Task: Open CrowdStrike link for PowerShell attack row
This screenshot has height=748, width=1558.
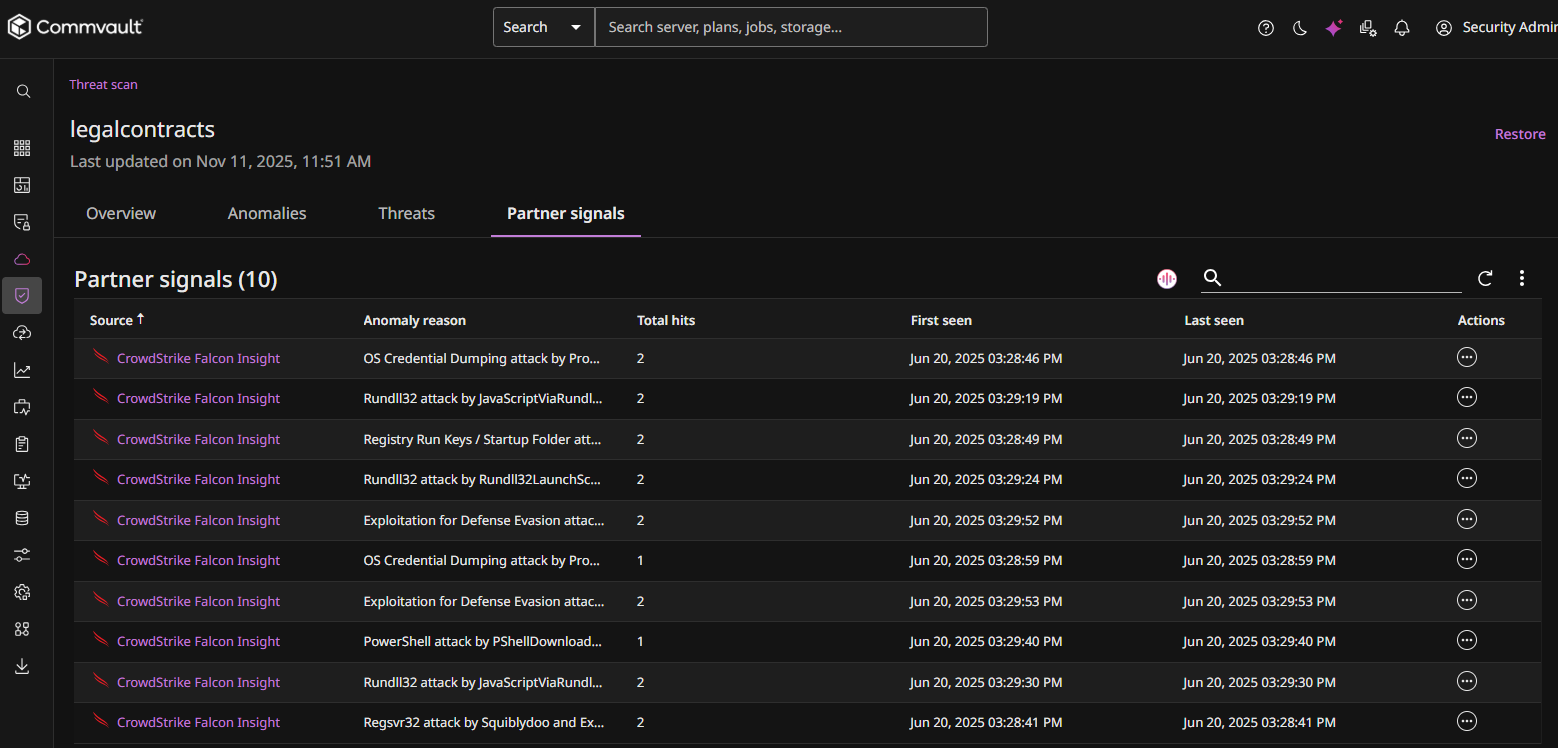Action: coord(198,641)
